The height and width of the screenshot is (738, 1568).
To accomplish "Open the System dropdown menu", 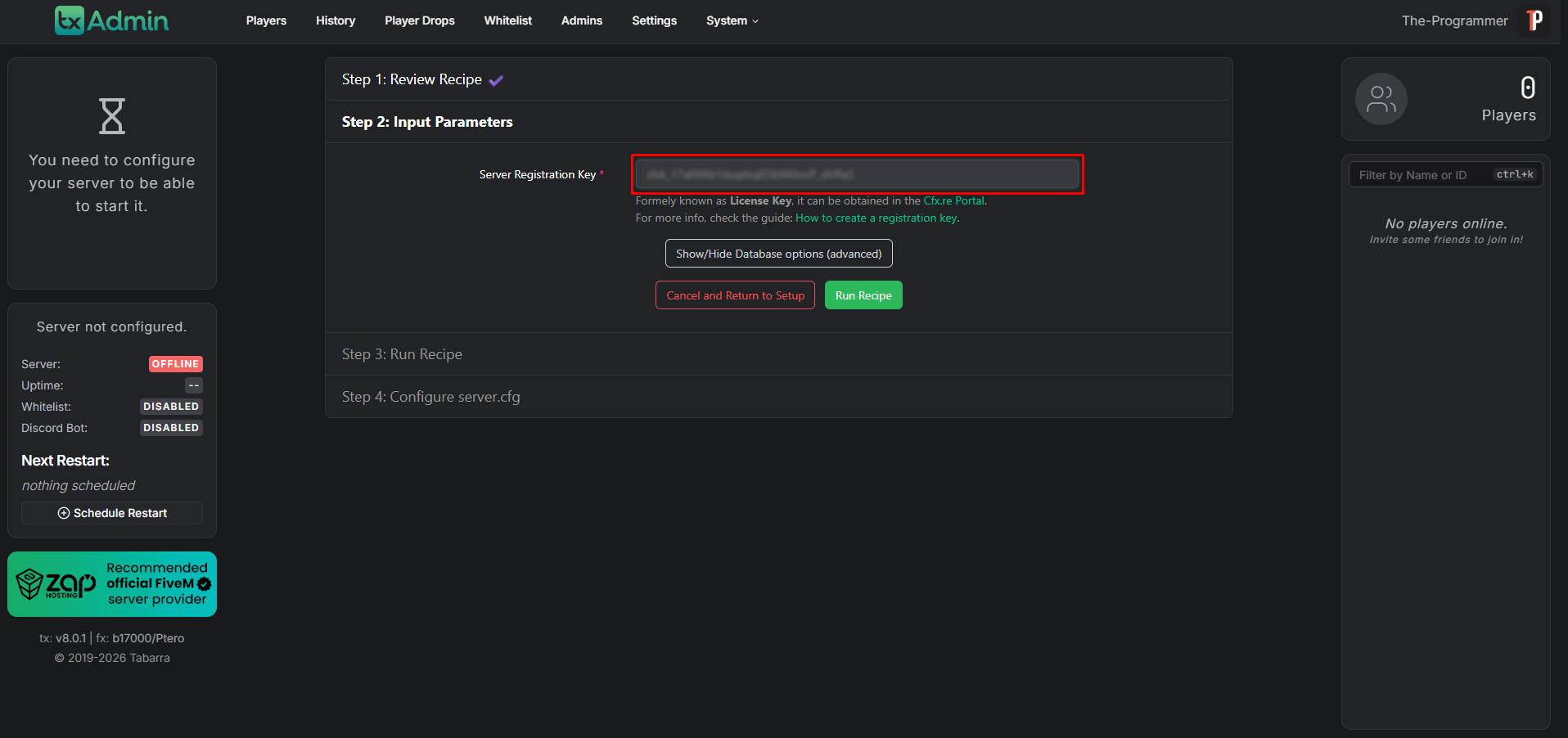I will 732,20.
